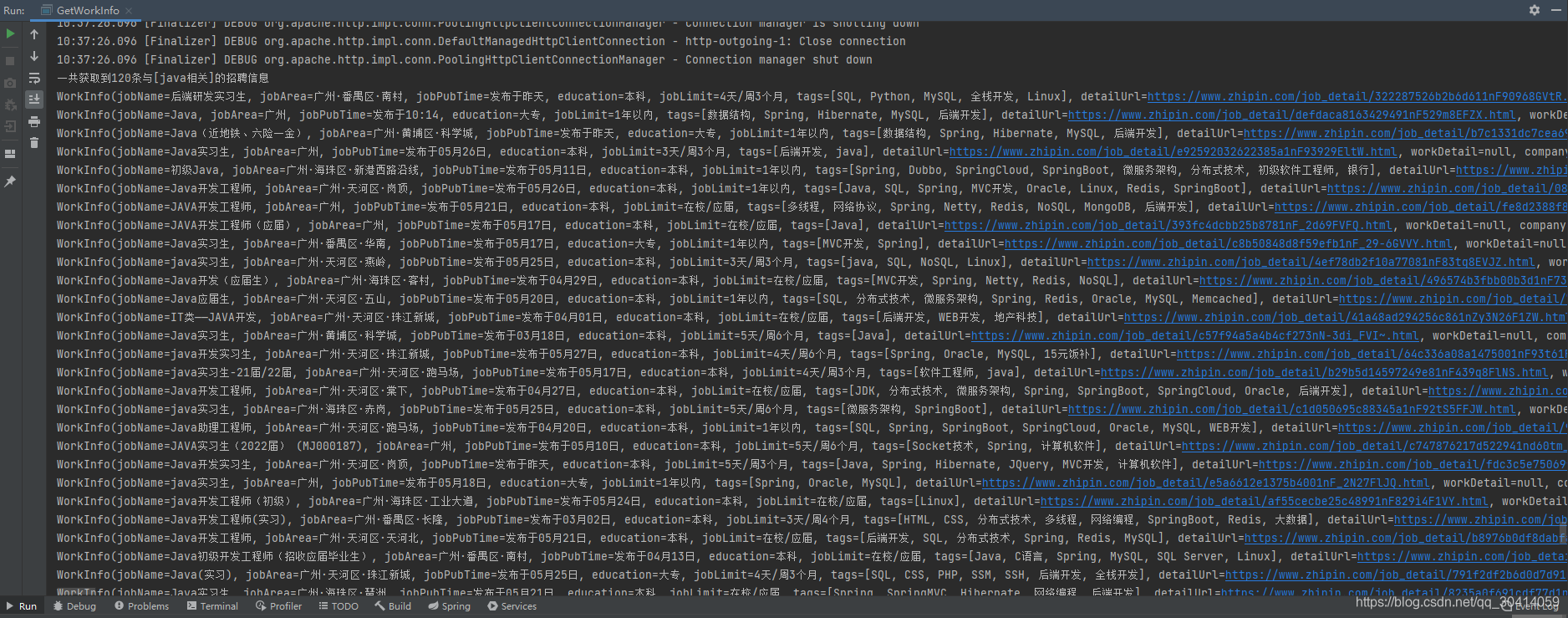Open the Run tool window tab
Viewport: 1568px width, 618px height.
point(21,606)
